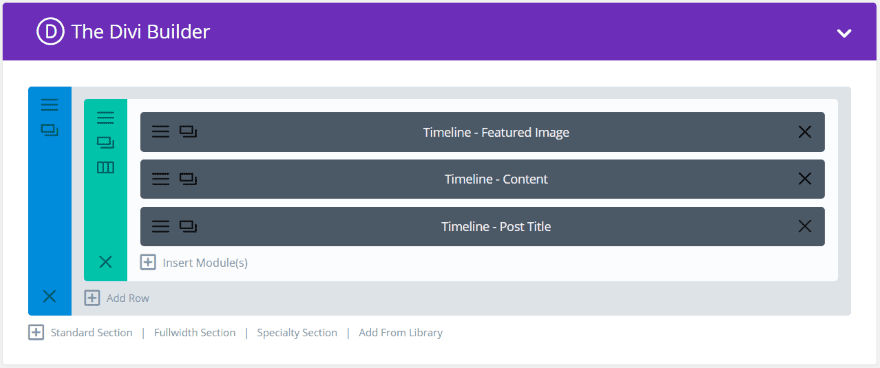Click the Insert Module(s) link
Screen dimensions: 880x368
pos(205,263)
